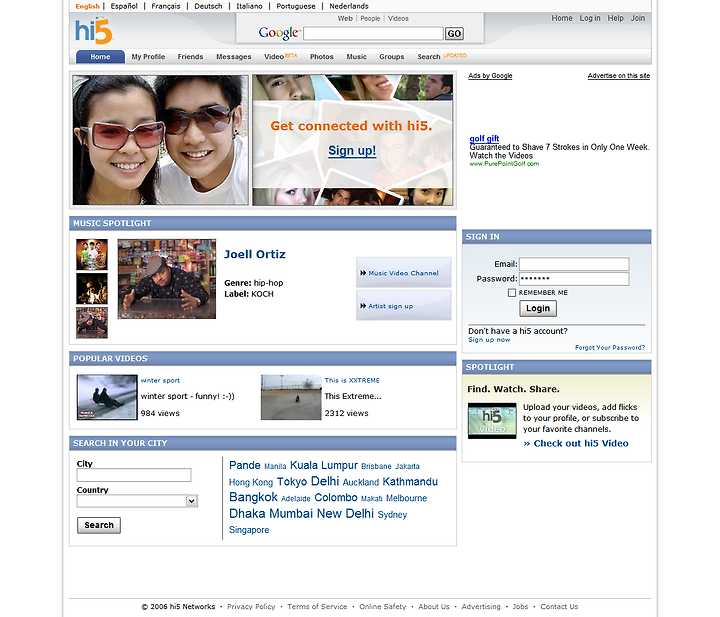Switch language to Deutsch
The image size is (720, 617).
[x=208, y=6]
